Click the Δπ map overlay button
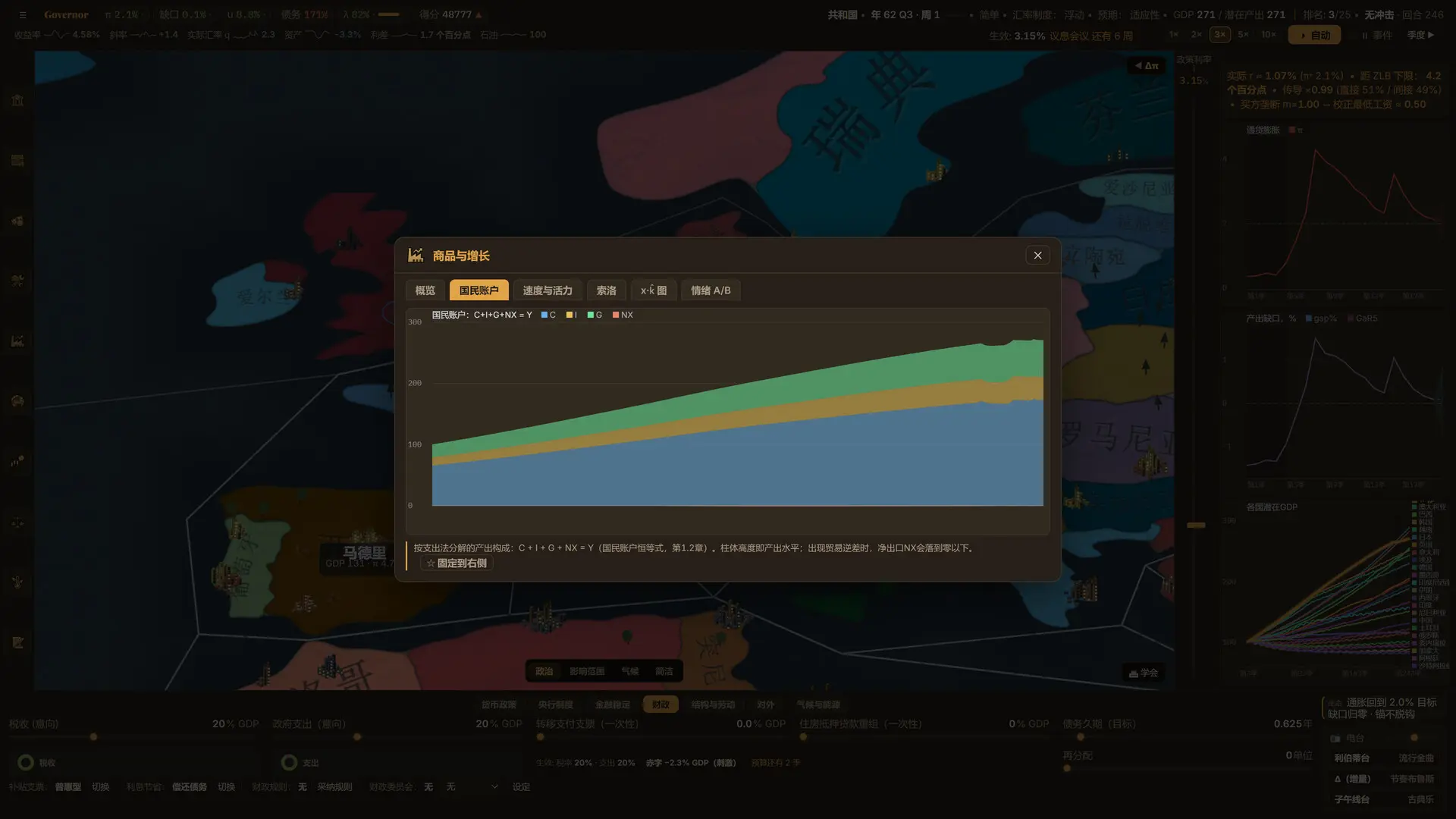 (x=1146, y=66)
